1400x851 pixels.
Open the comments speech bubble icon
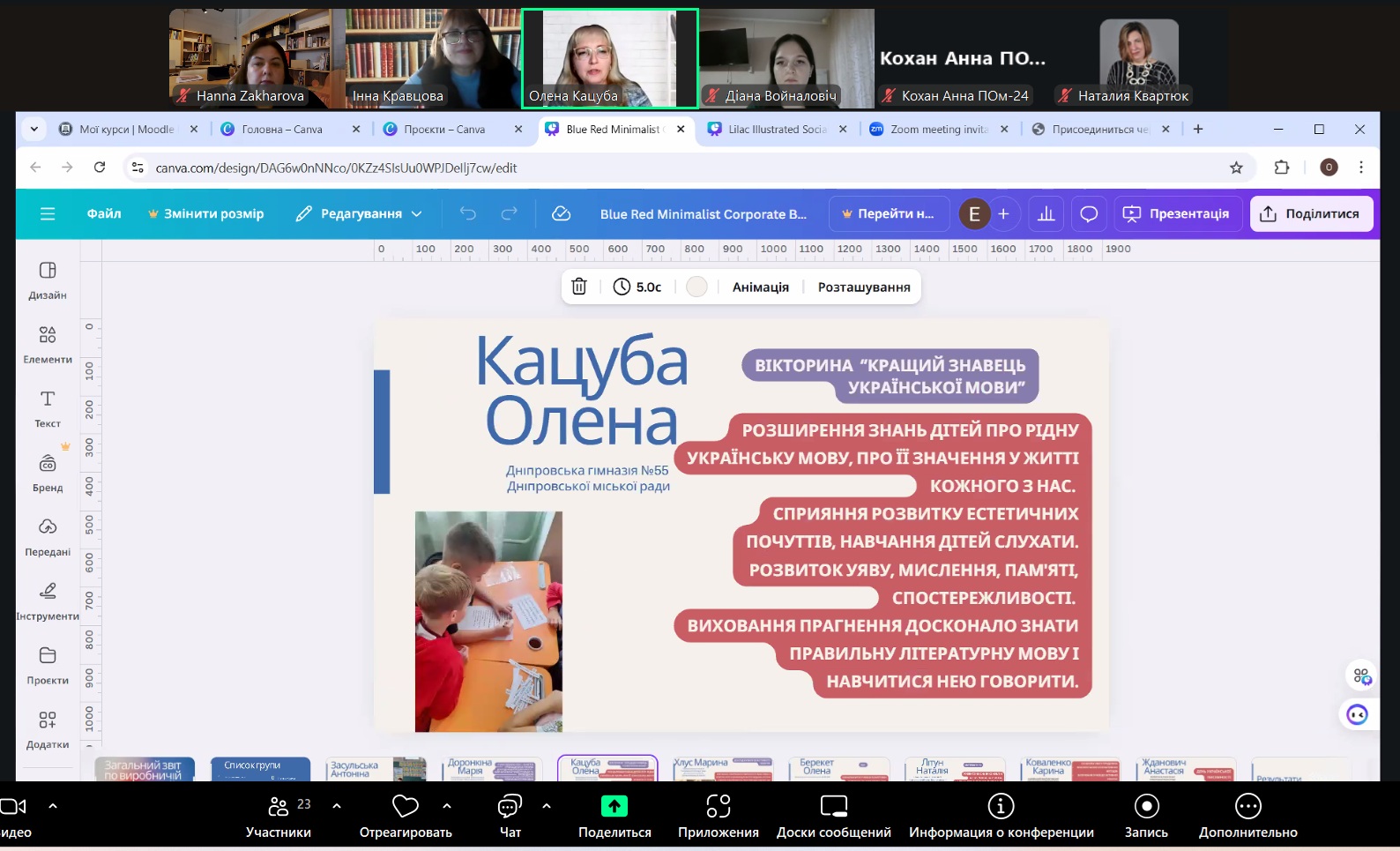click(1089, 213)
